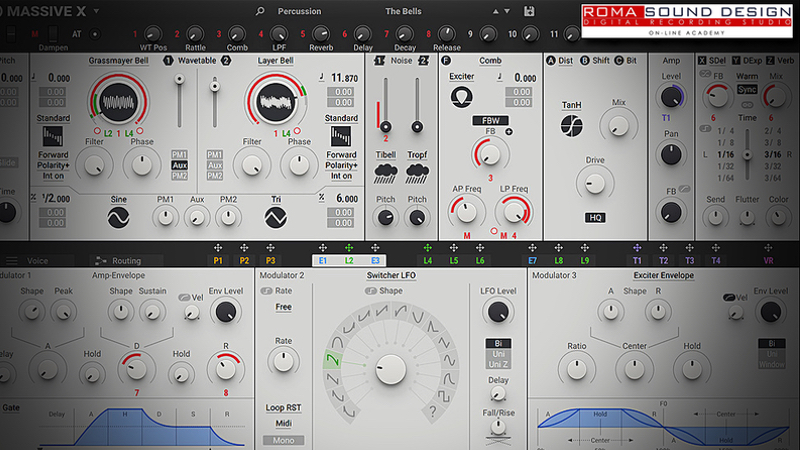Viewport: 800px width, 450px height.
Task: Open the Percussion category dropdown
Action: [299, 11]
